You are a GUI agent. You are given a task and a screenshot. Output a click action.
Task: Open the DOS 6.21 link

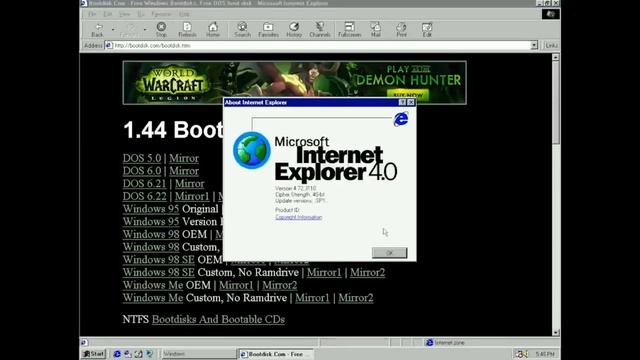[x=144, y=184]
